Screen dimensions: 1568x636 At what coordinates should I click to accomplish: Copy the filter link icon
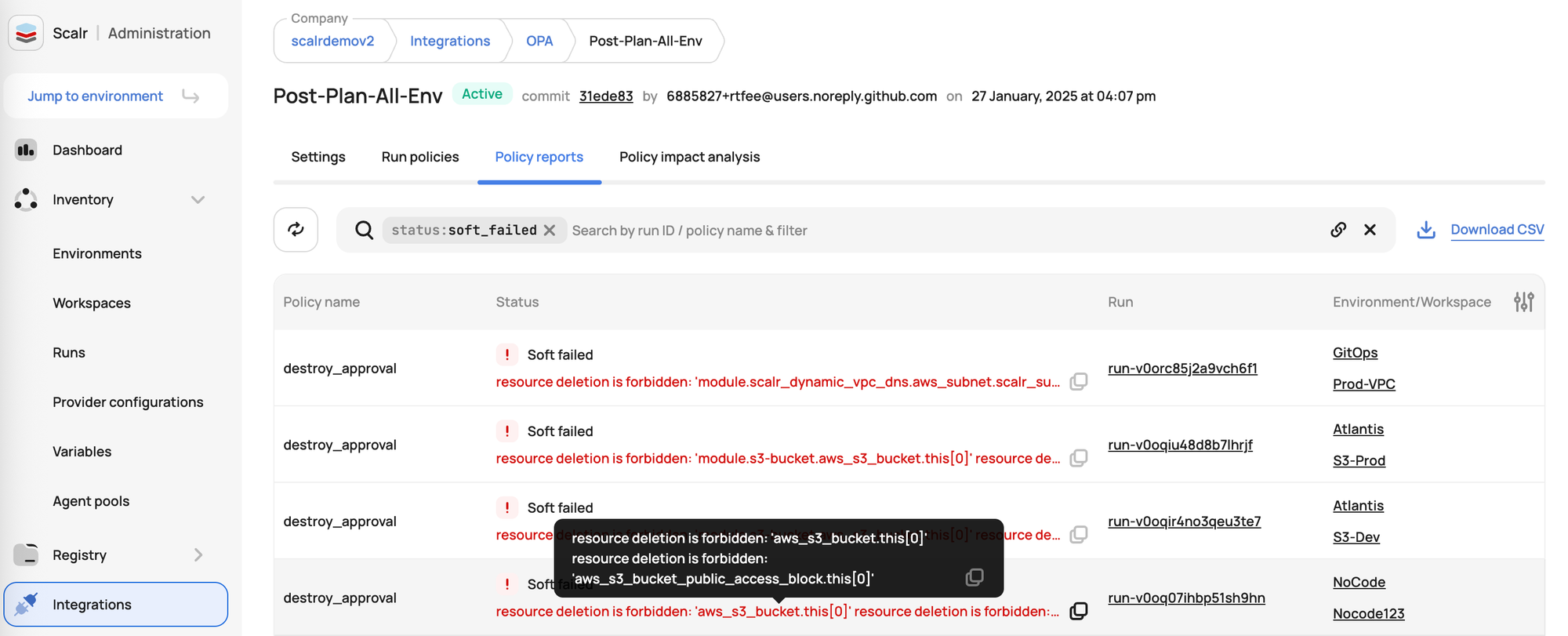(x=1338, y=229)
